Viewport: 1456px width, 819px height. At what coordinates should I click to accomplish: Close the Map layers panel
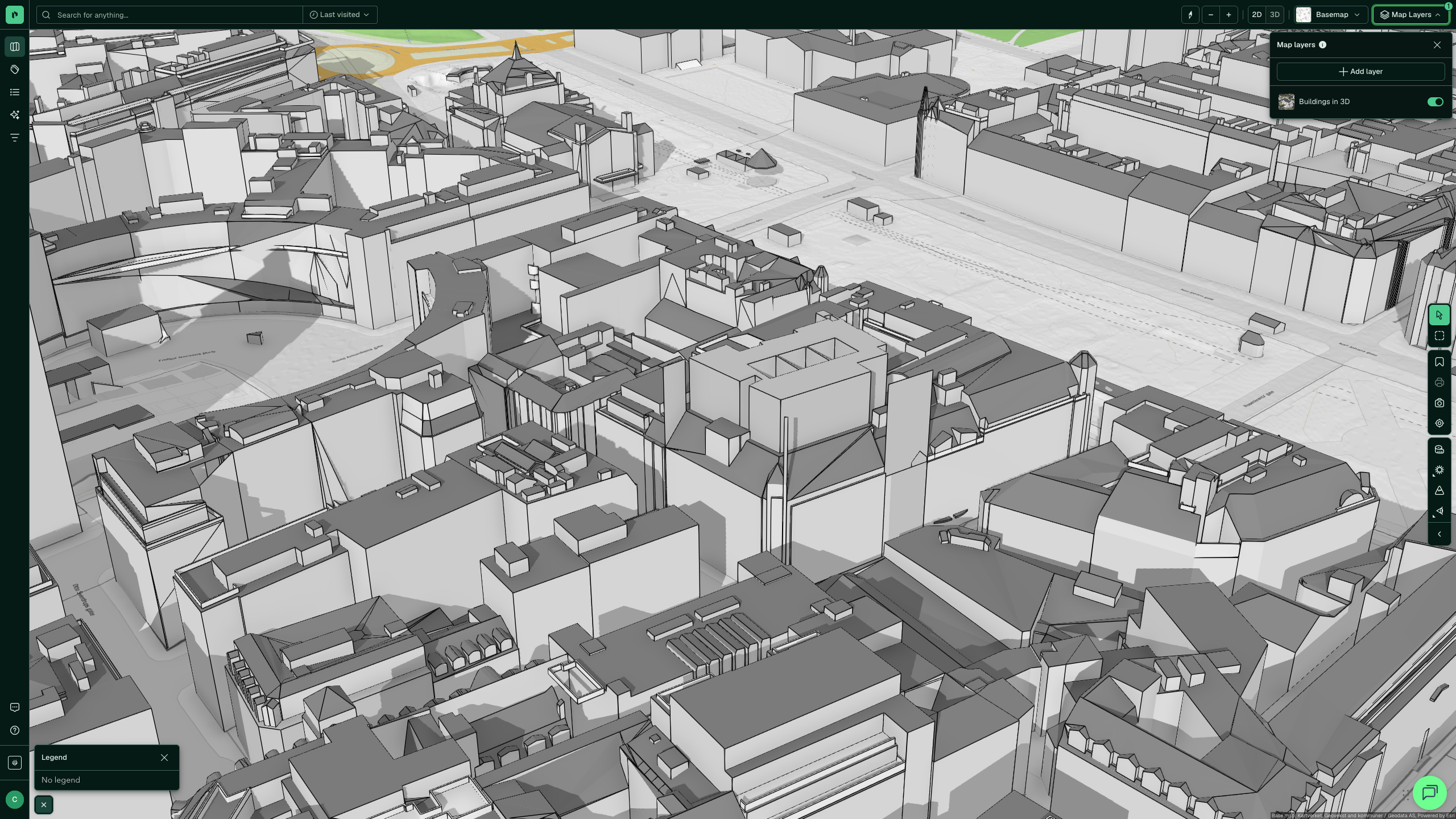tap(1437, 45)
